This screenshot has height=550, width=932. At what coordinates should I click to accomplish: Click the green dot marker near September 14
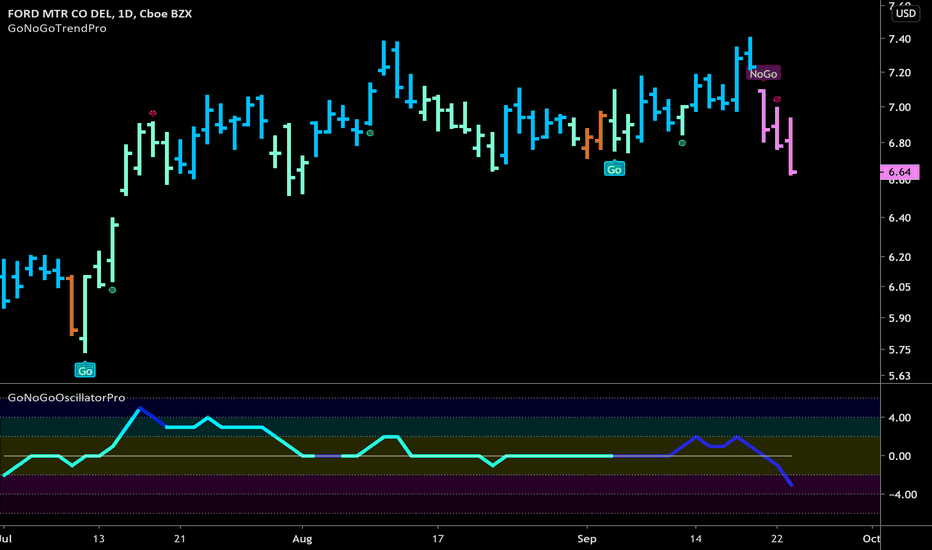[682, 143]
